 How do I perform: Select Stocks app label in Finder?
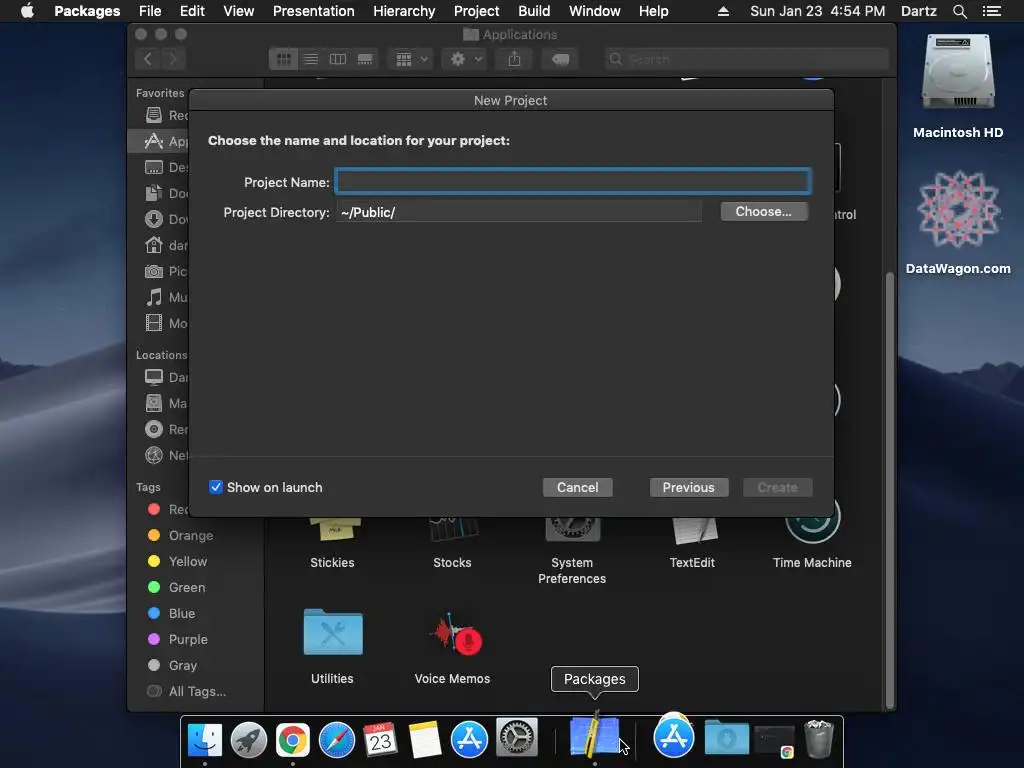click(x=452, y=562)
